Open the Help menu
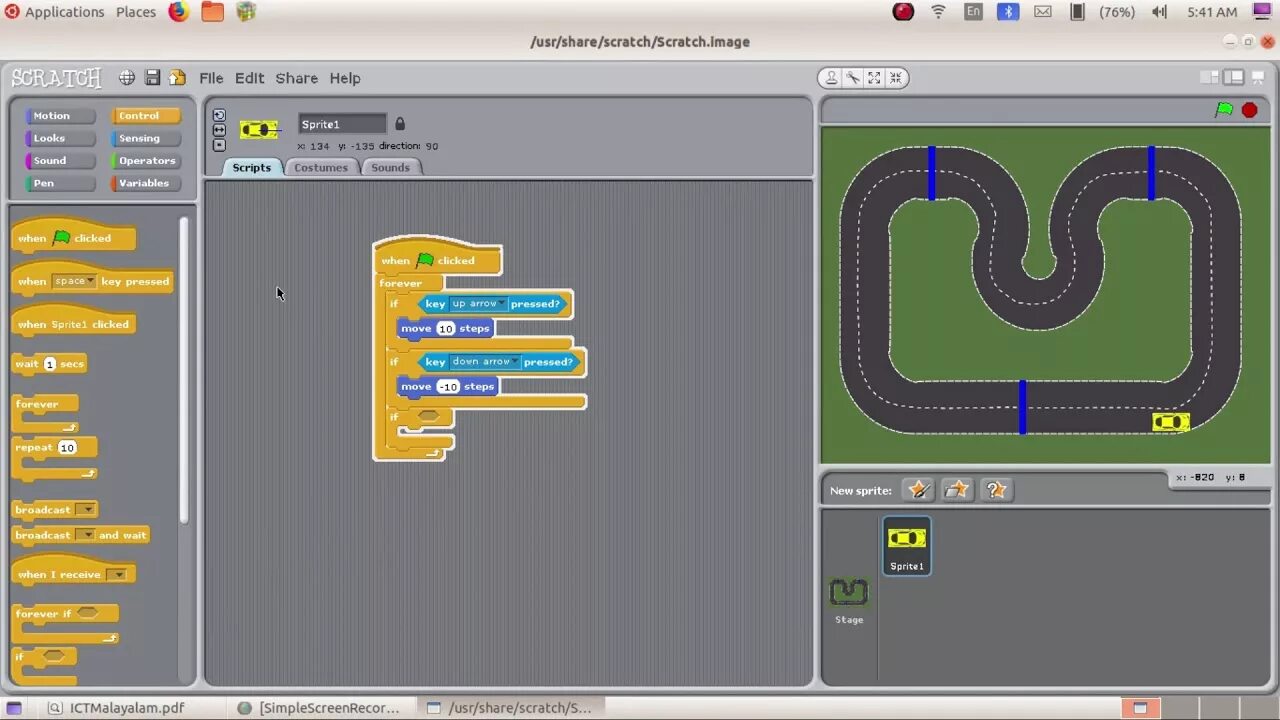 coord(345,78)
